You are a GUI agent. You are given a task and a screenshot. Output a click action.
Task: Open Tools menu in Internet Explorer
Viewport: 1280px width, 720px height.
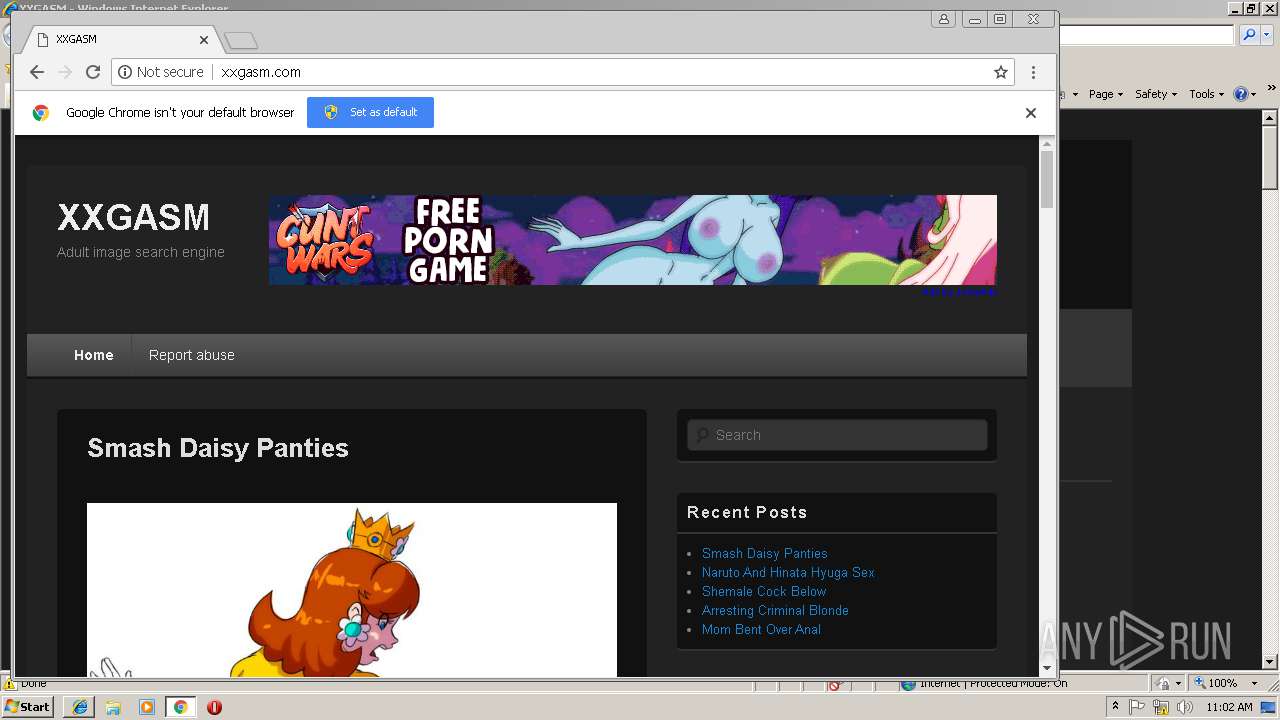pyautogui.click(x=1206, y=94)
